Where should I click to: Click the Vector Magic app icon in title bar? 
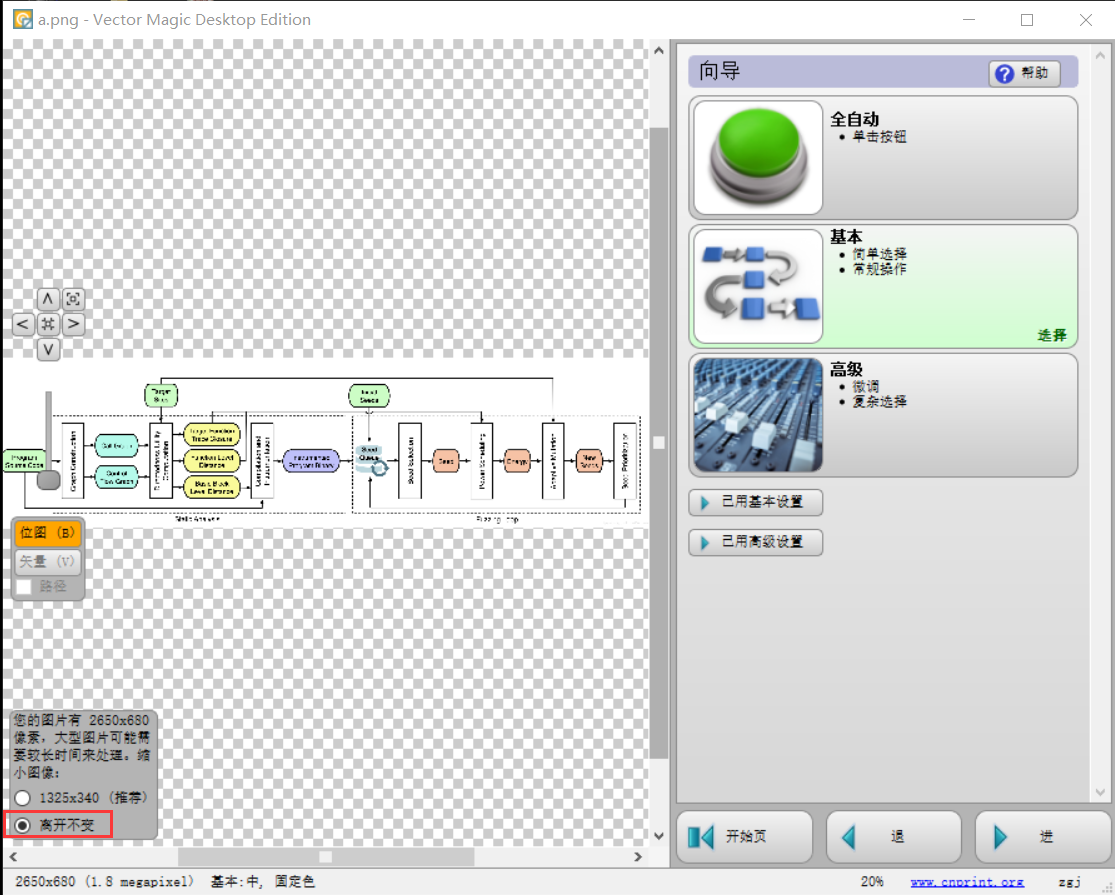click(23, 19)
